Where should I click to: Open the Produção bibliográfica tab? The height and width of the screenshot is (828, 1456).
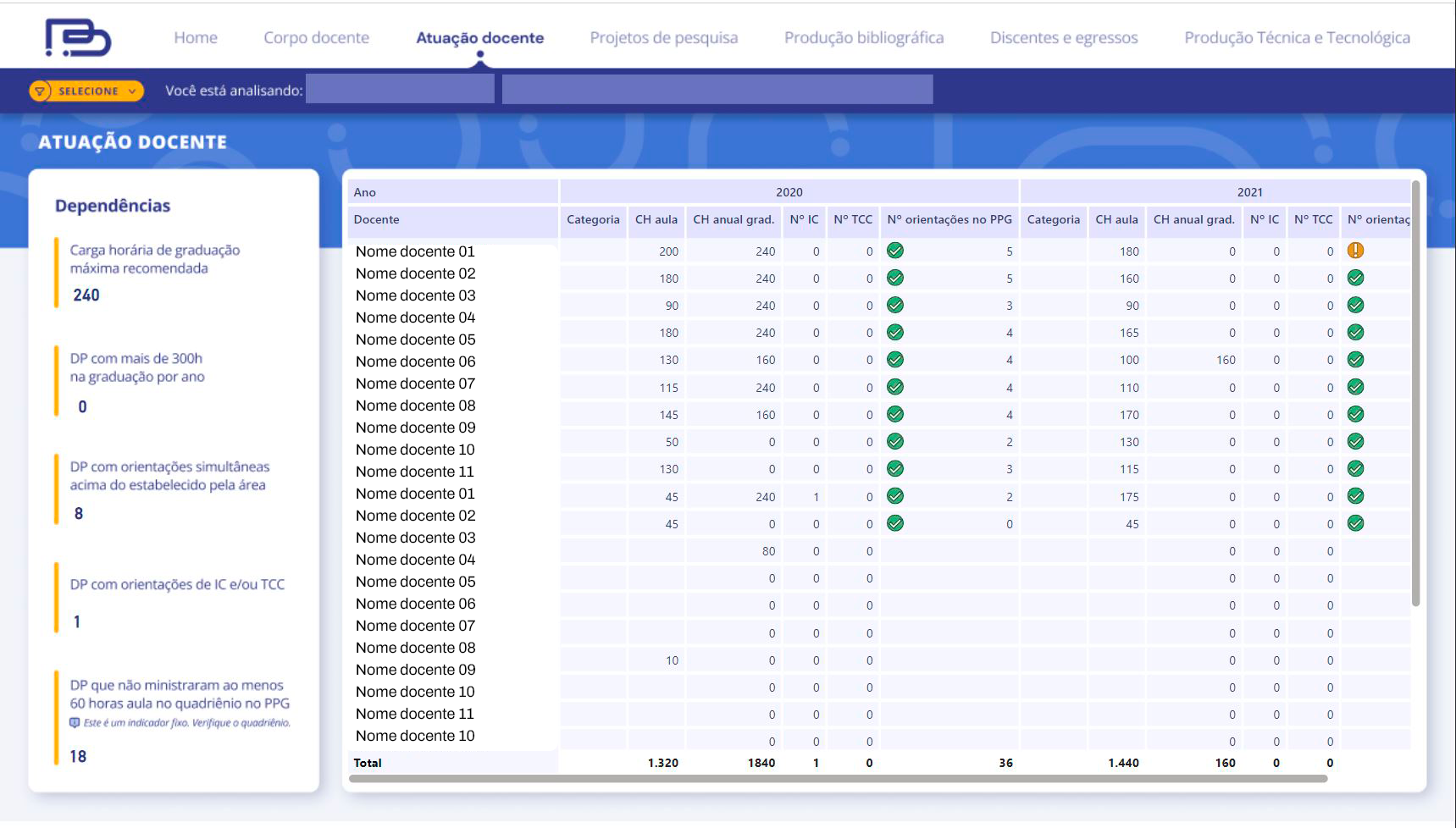(x=864, y=37)
